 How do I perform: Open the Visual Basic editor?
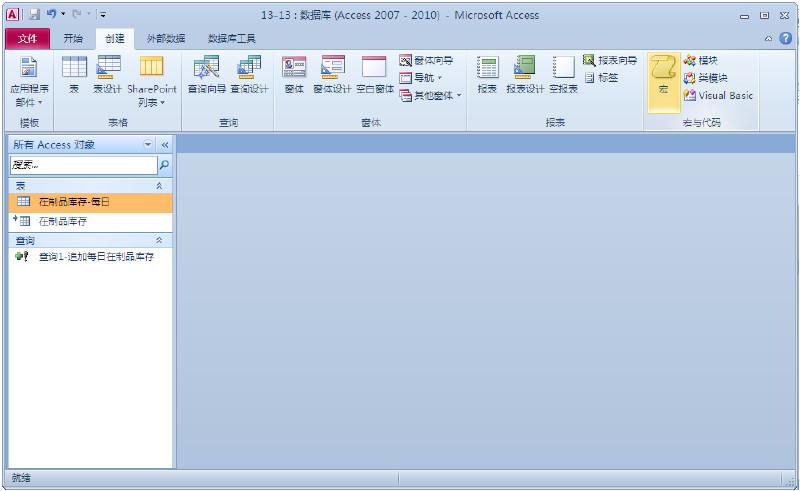pos(718,95)
